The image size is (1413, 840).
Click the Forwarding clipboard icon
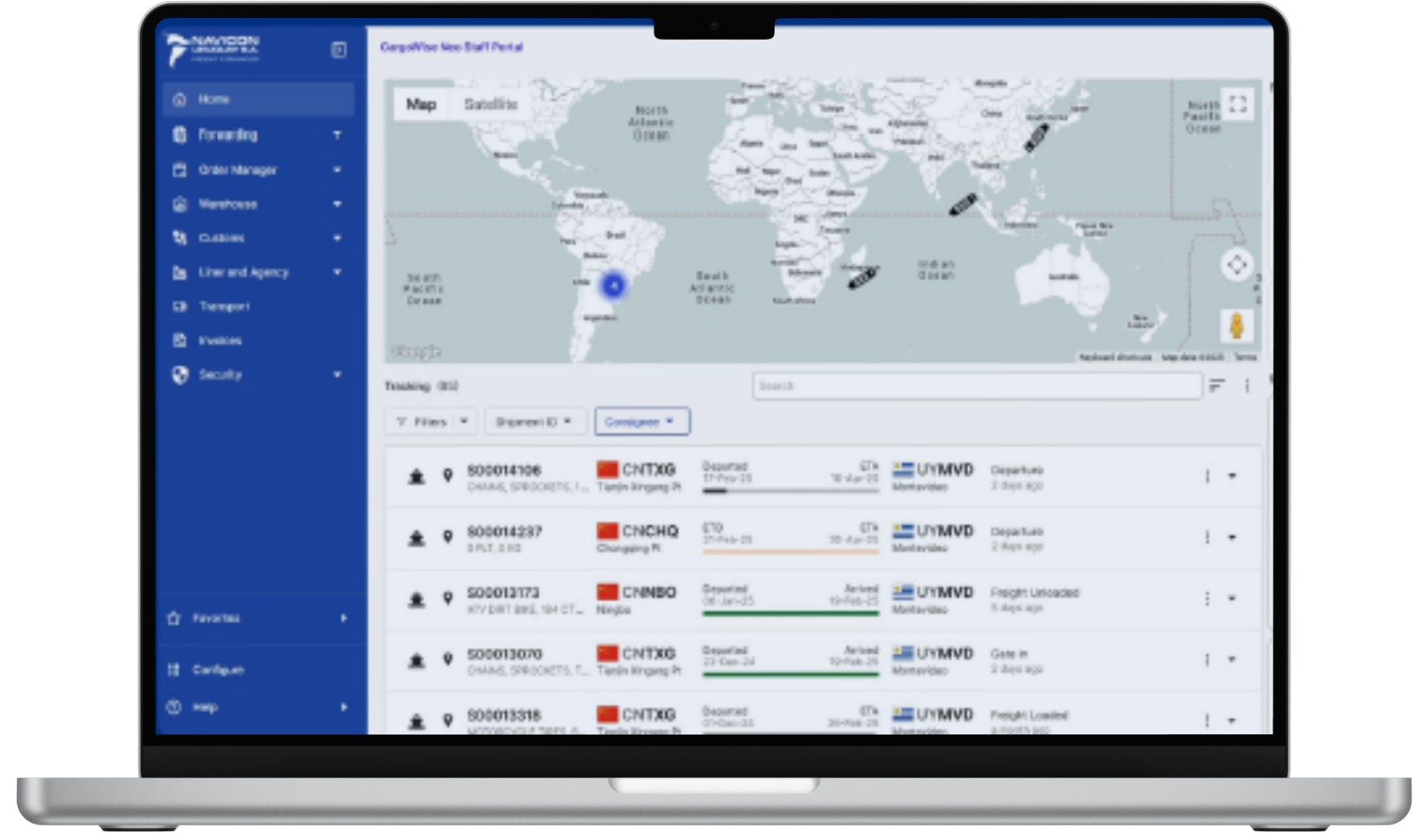coord(180,134)
